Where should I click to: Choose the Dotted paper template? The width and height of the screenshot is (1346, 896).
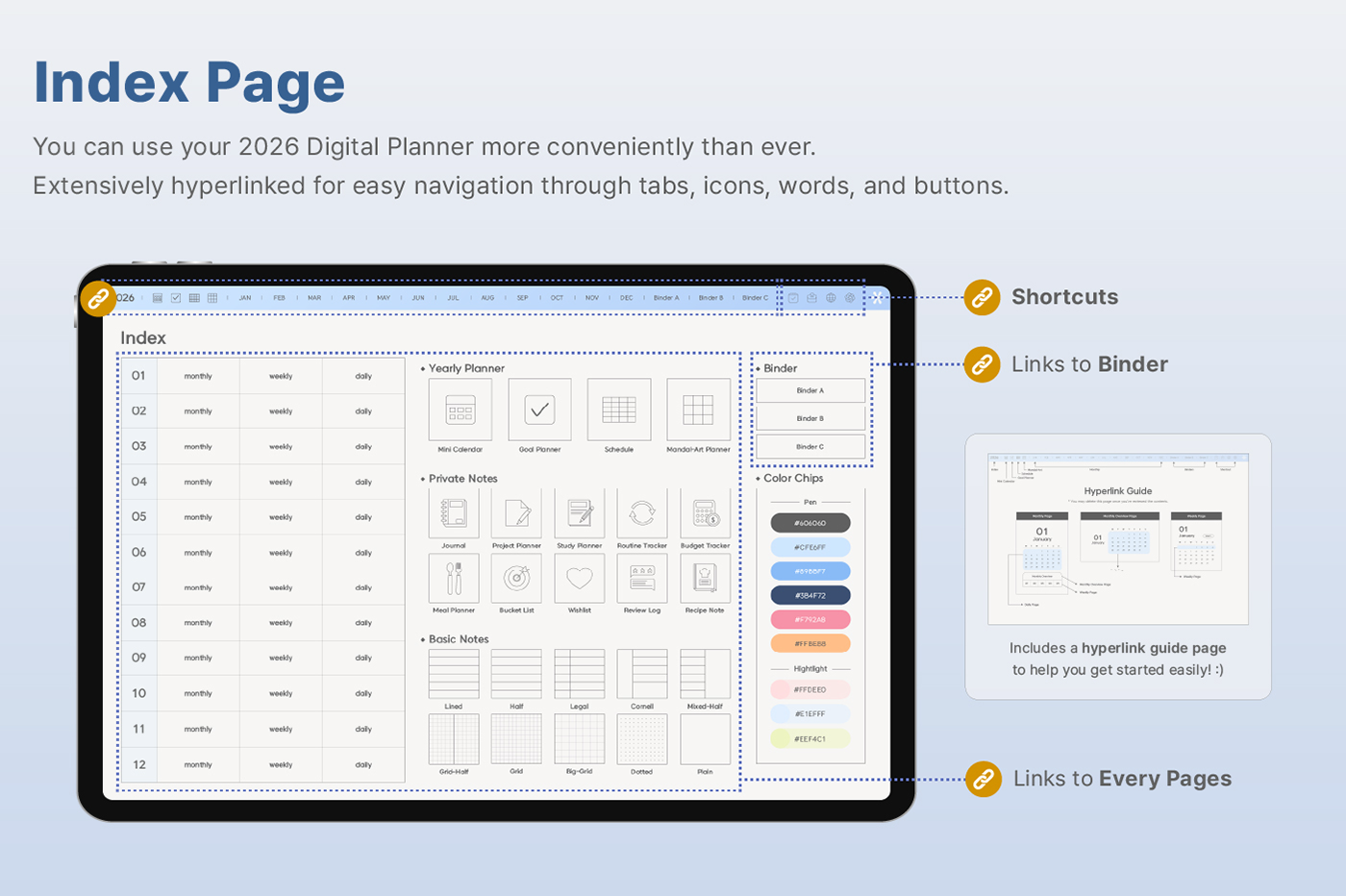click(642, 739)
